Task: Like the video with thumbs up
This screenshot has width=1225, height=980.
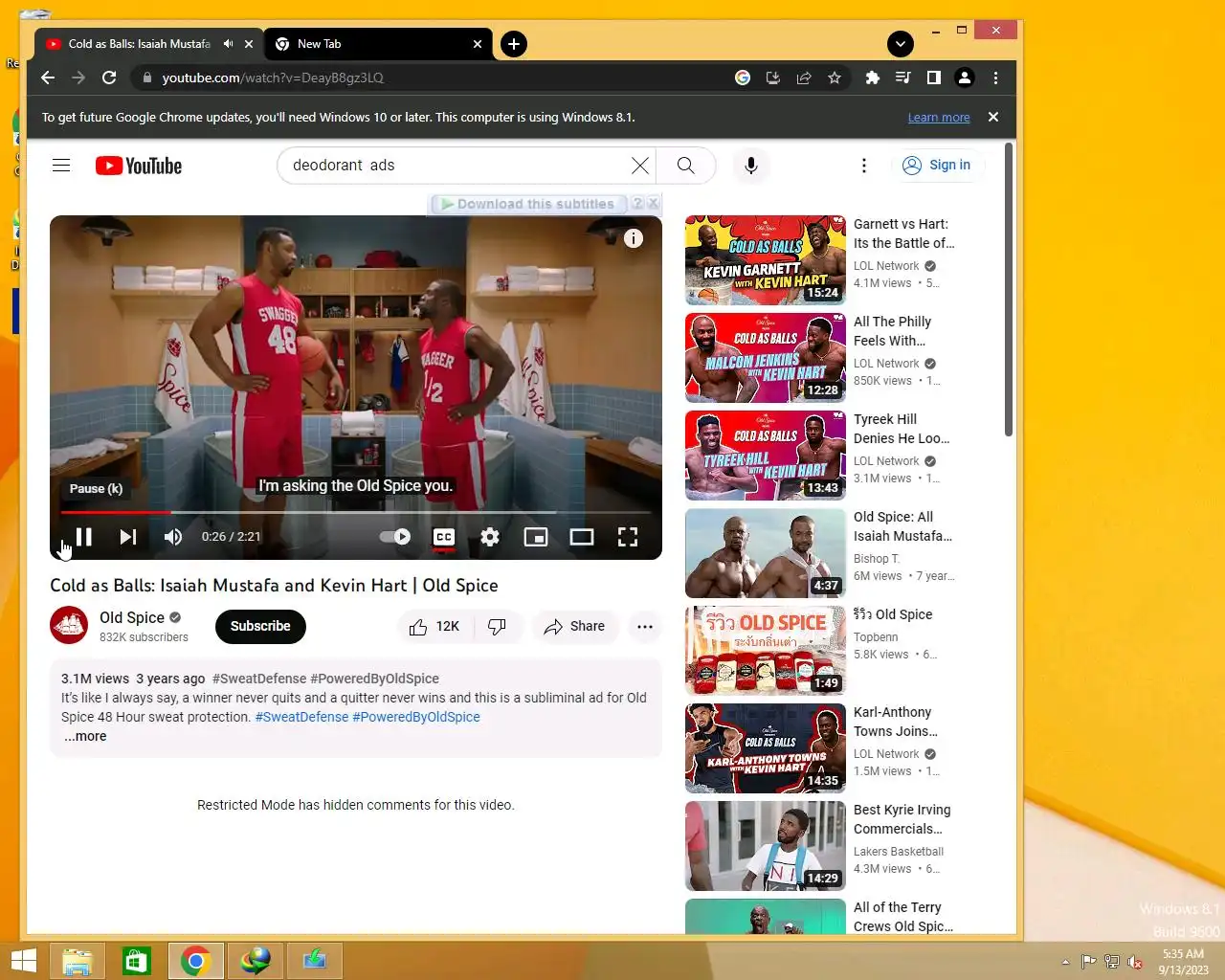Action: tap(435, 626)
